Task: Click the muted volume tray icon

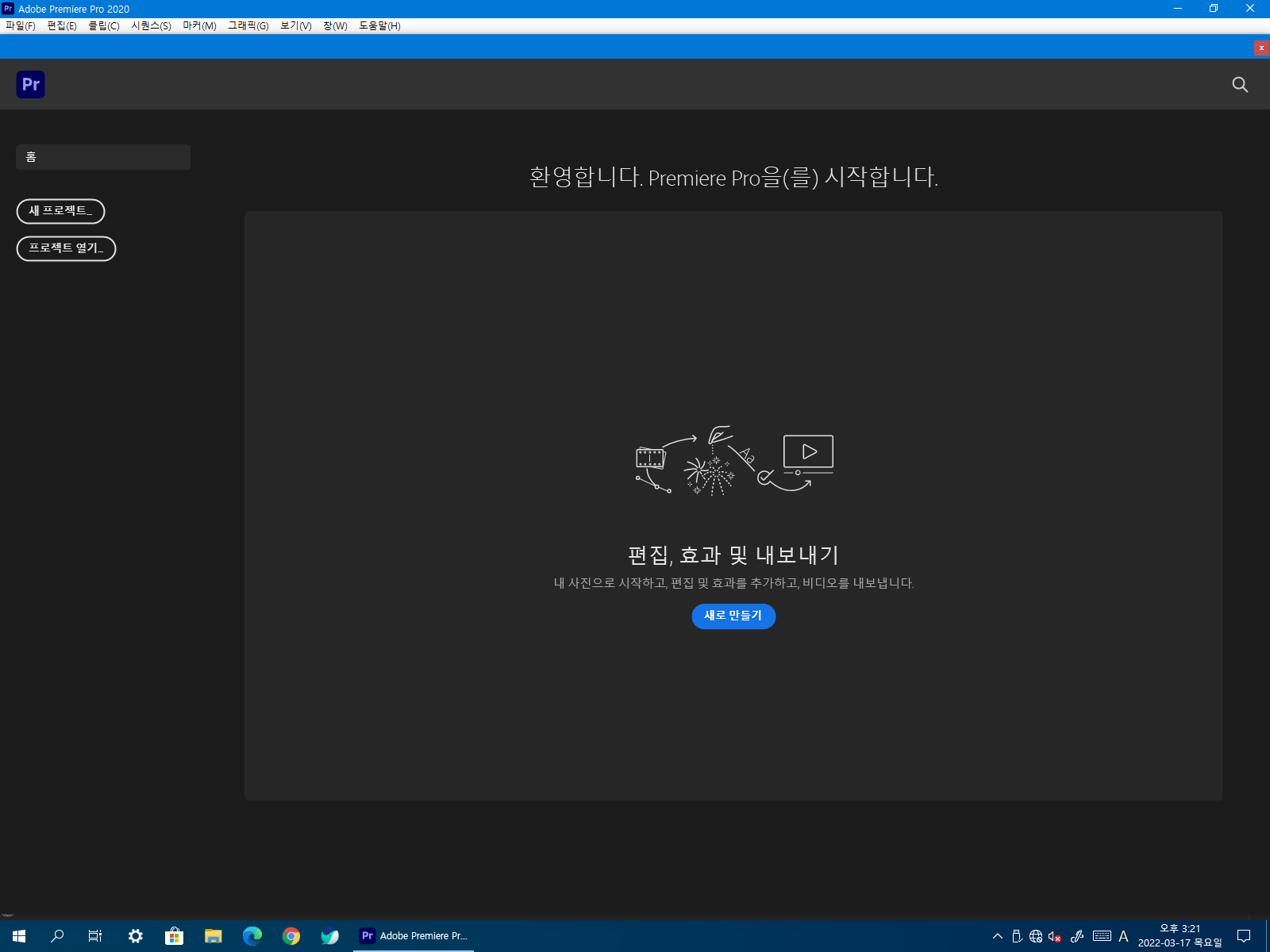Action: click(x=1055, y=936)
